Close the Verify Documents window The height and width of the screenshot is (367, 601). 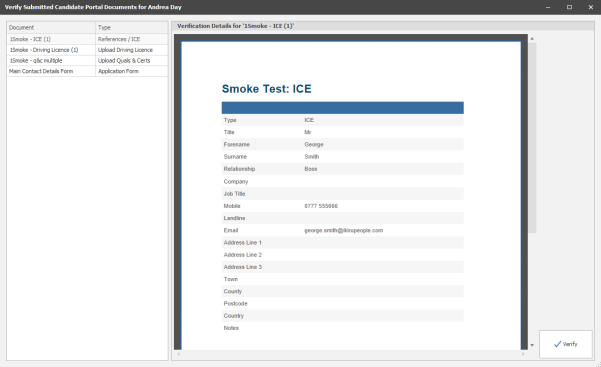pos(591,7)
